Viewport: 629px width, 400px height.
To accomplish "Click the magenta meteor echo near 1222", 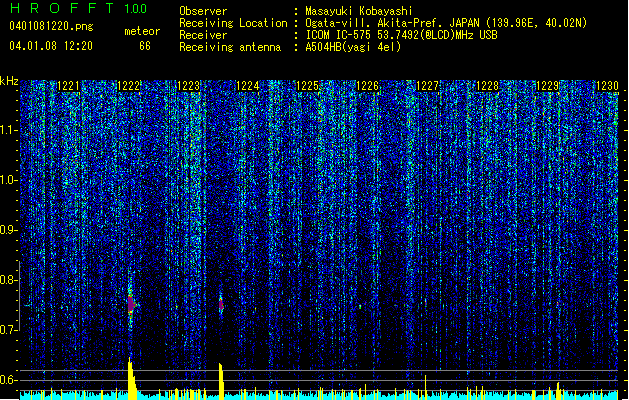I will (x=131, y=304).
